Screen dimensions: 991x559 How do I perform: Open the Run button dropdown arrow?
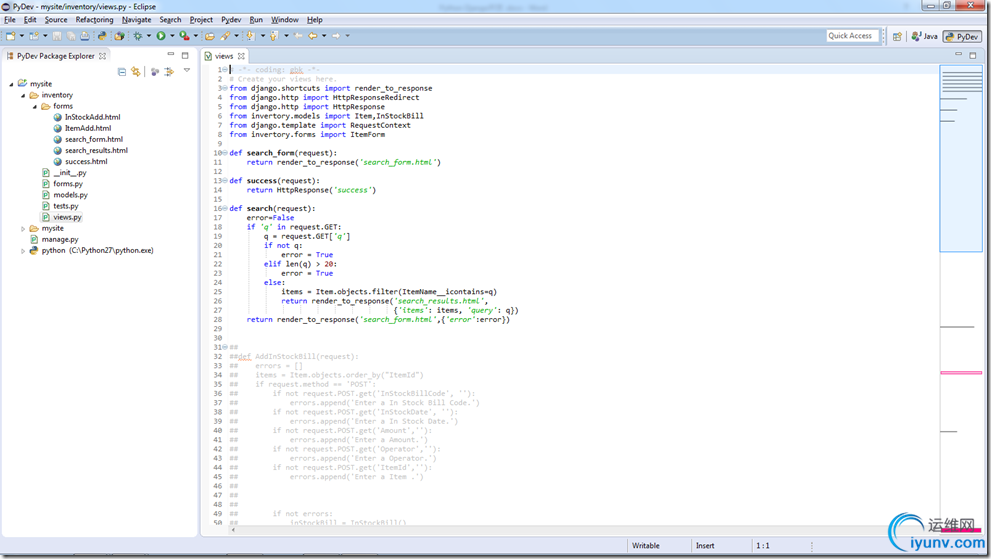point(172,36)
